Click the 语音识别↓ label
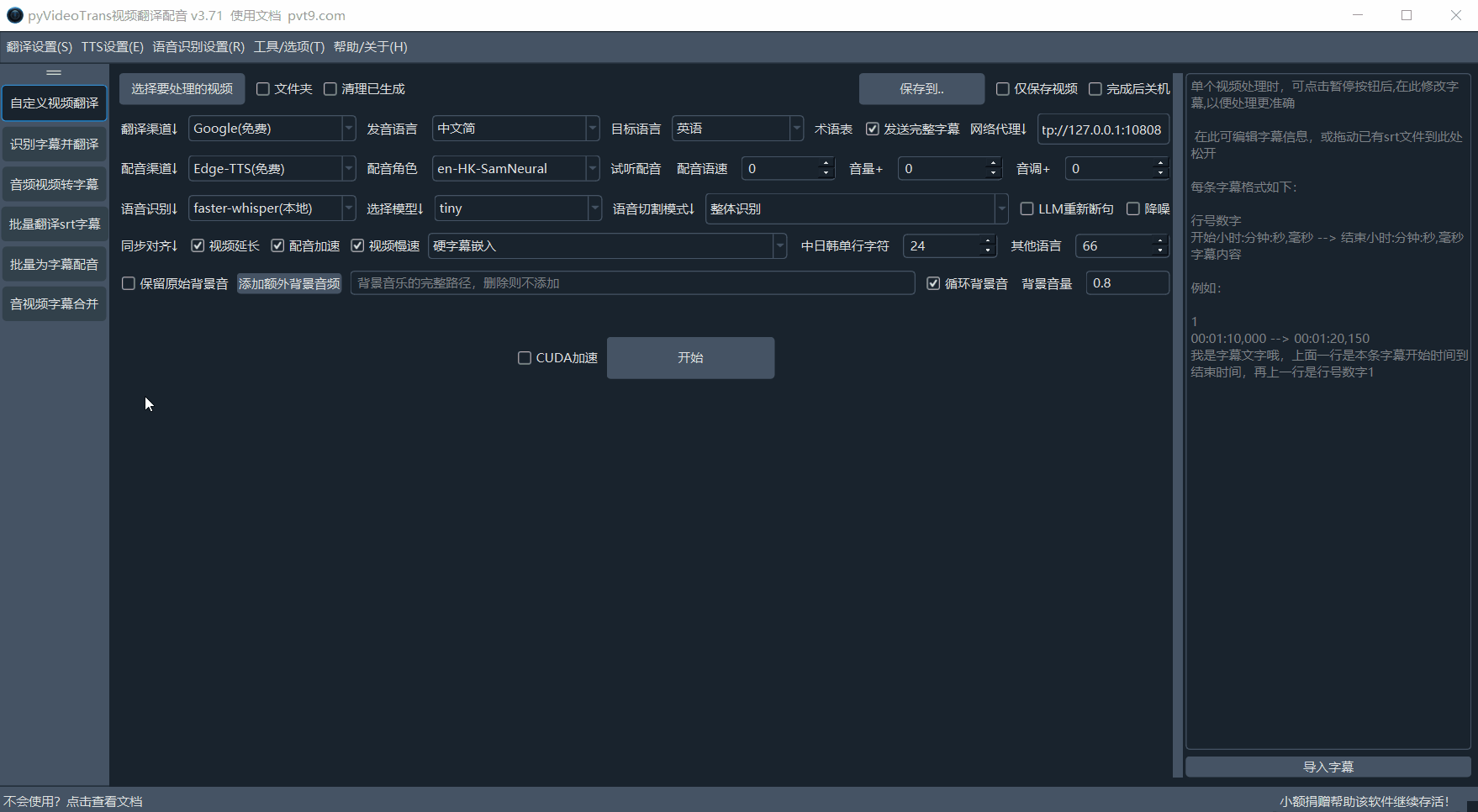This screenshot has height=812, width=1478. tap(149, 208)
